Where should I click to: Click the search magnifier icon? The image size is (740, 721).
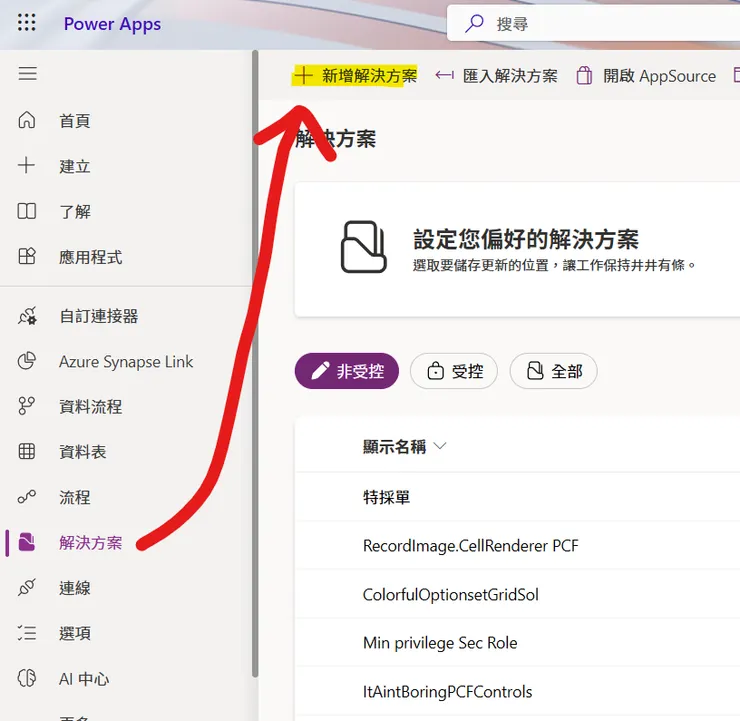[x=474, y=23]
